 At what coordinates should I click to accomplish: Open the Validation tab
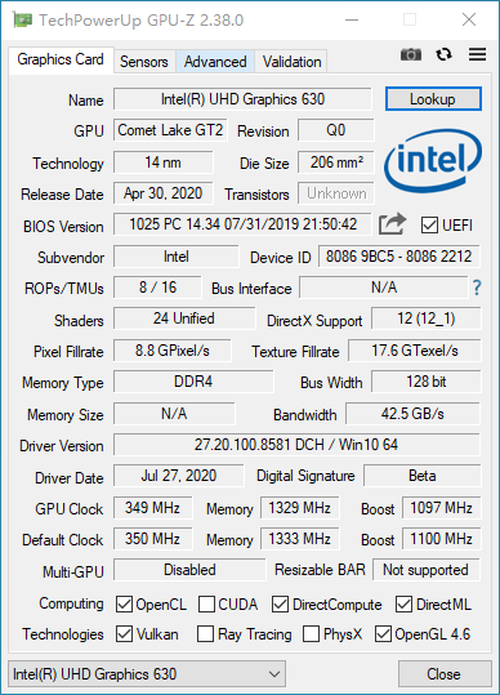(292, 61)
